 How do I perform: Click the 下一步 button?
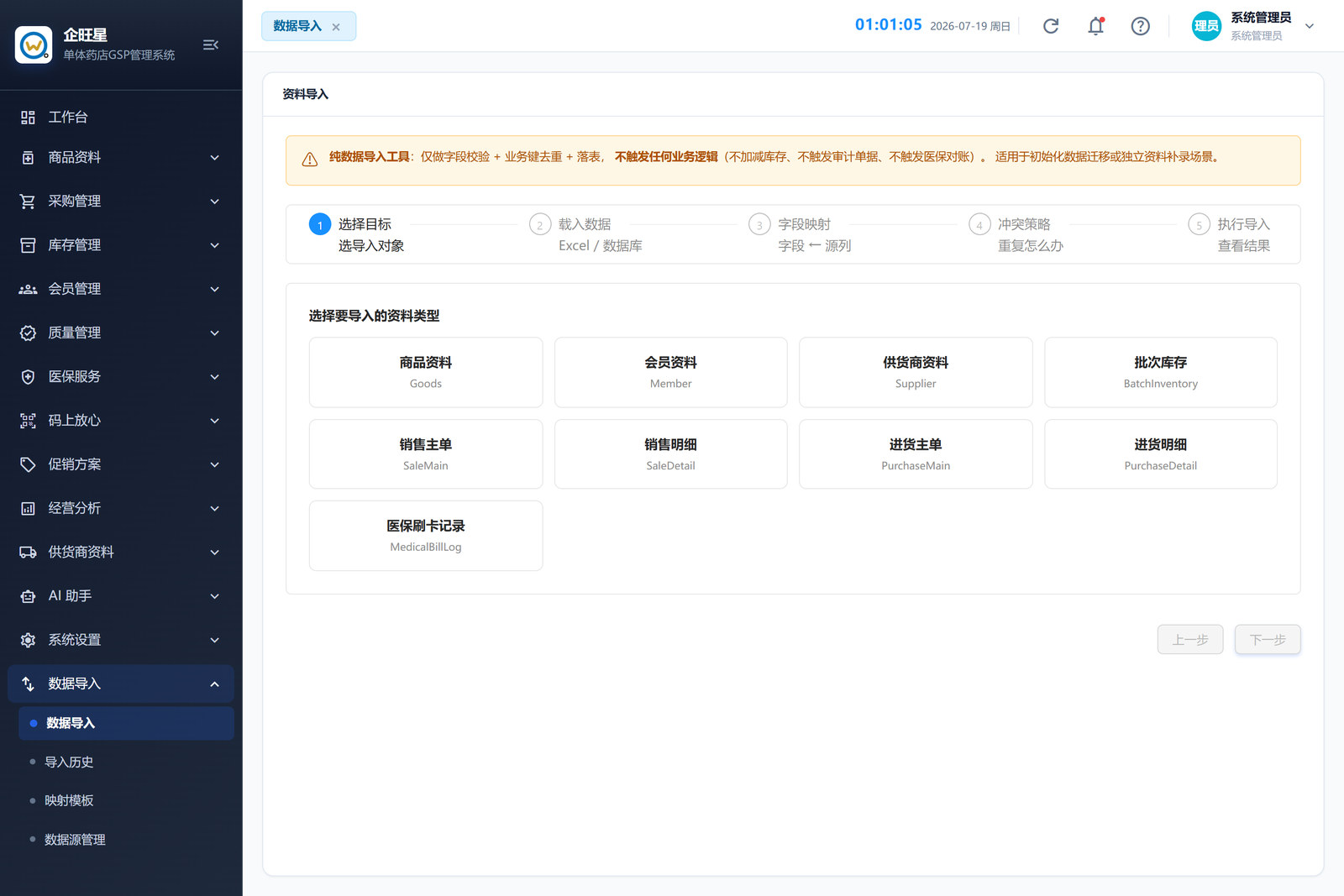[x=1268, y=640]
